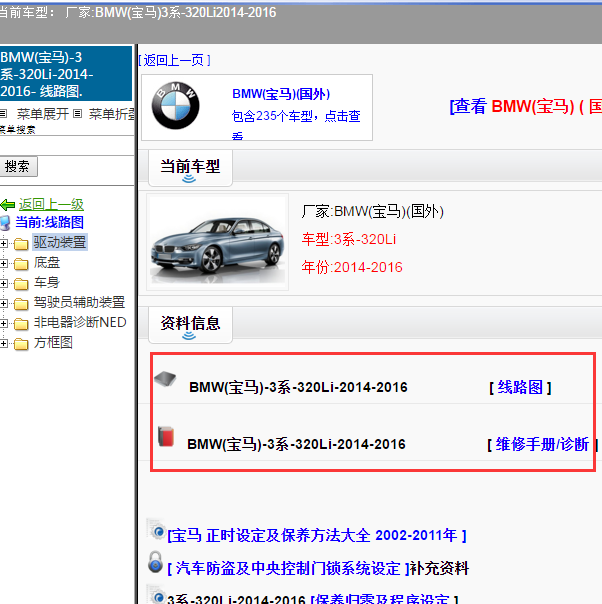Viewport: 602px width, 604px height.
Task: Click 当前车型 header bar text
Action: 190,166
